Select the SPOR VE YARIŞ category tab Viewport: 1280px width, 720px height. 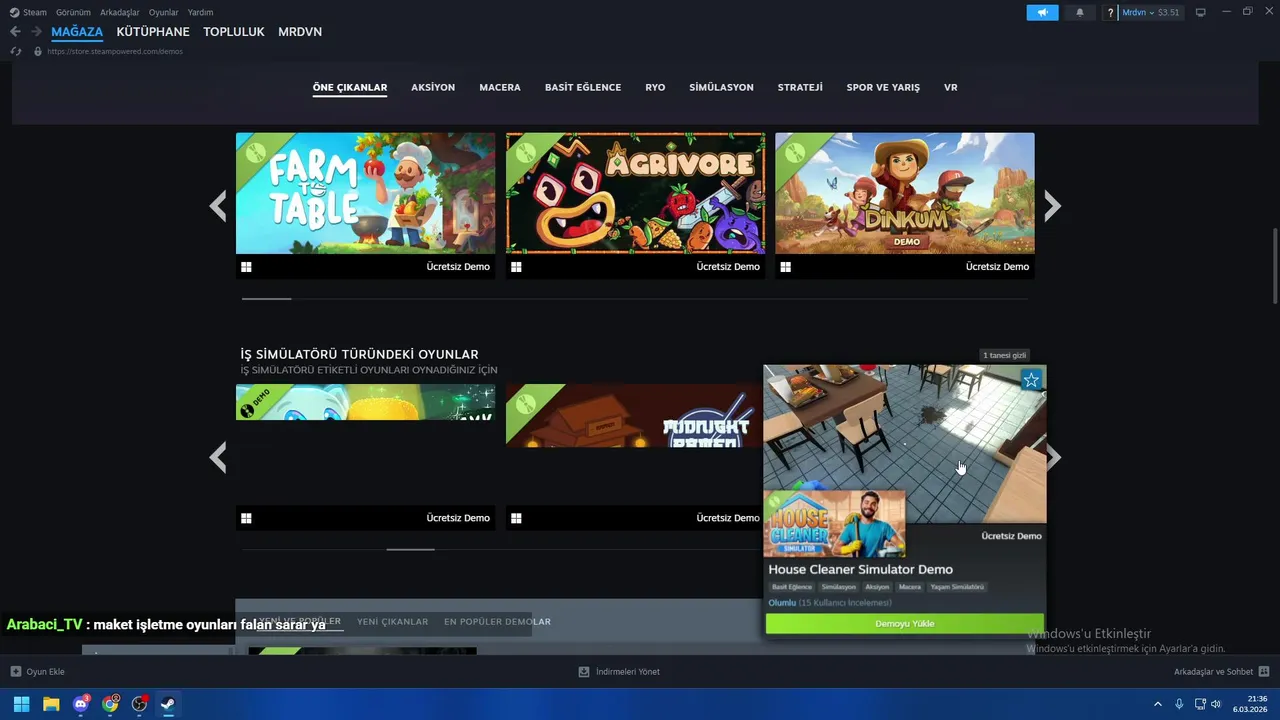pyautogui.click(x=883, y=88)
